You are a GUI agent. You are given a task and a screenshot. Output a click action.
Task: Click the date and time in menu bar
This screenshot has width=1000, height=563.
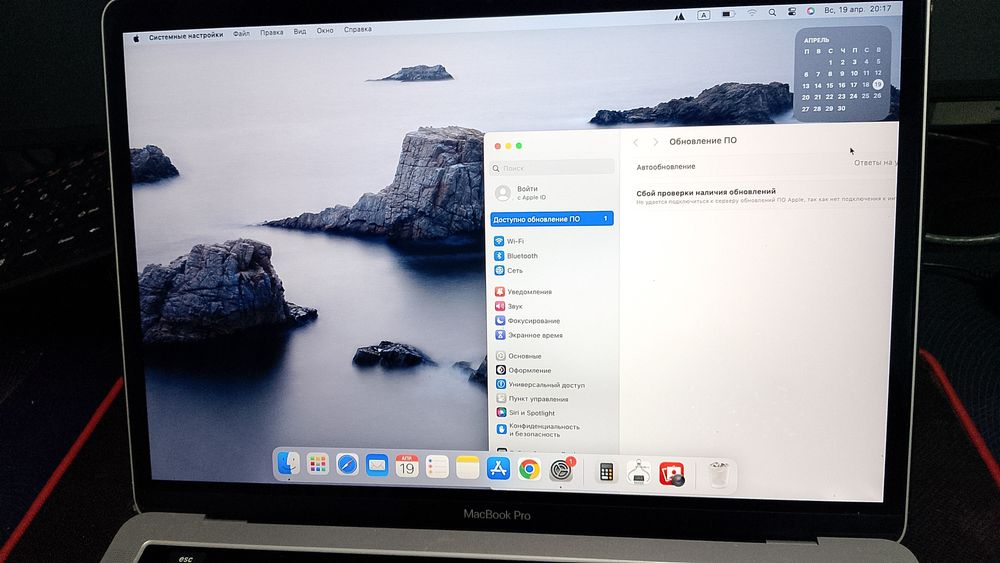(x=858, y=10)
